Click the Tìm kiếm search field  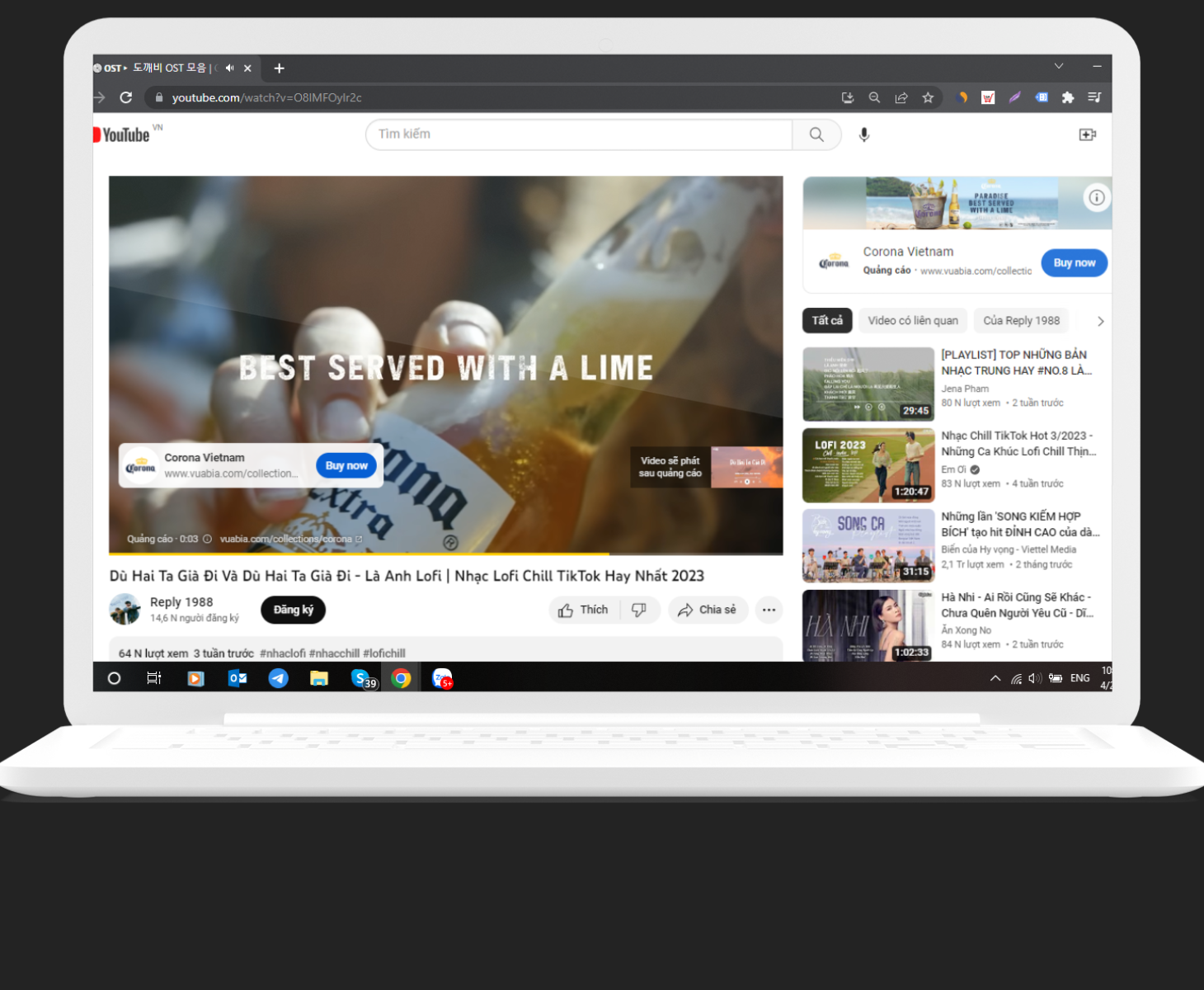(579, 134)
